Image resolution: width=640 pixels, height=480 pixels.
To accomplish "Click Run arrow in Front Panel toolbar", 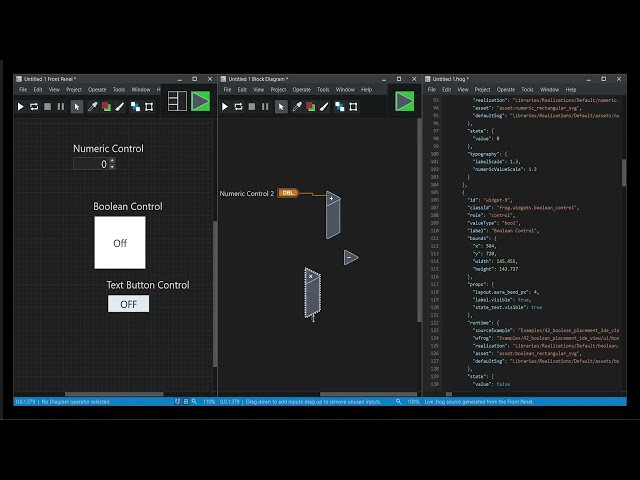I will pos(20,107).
